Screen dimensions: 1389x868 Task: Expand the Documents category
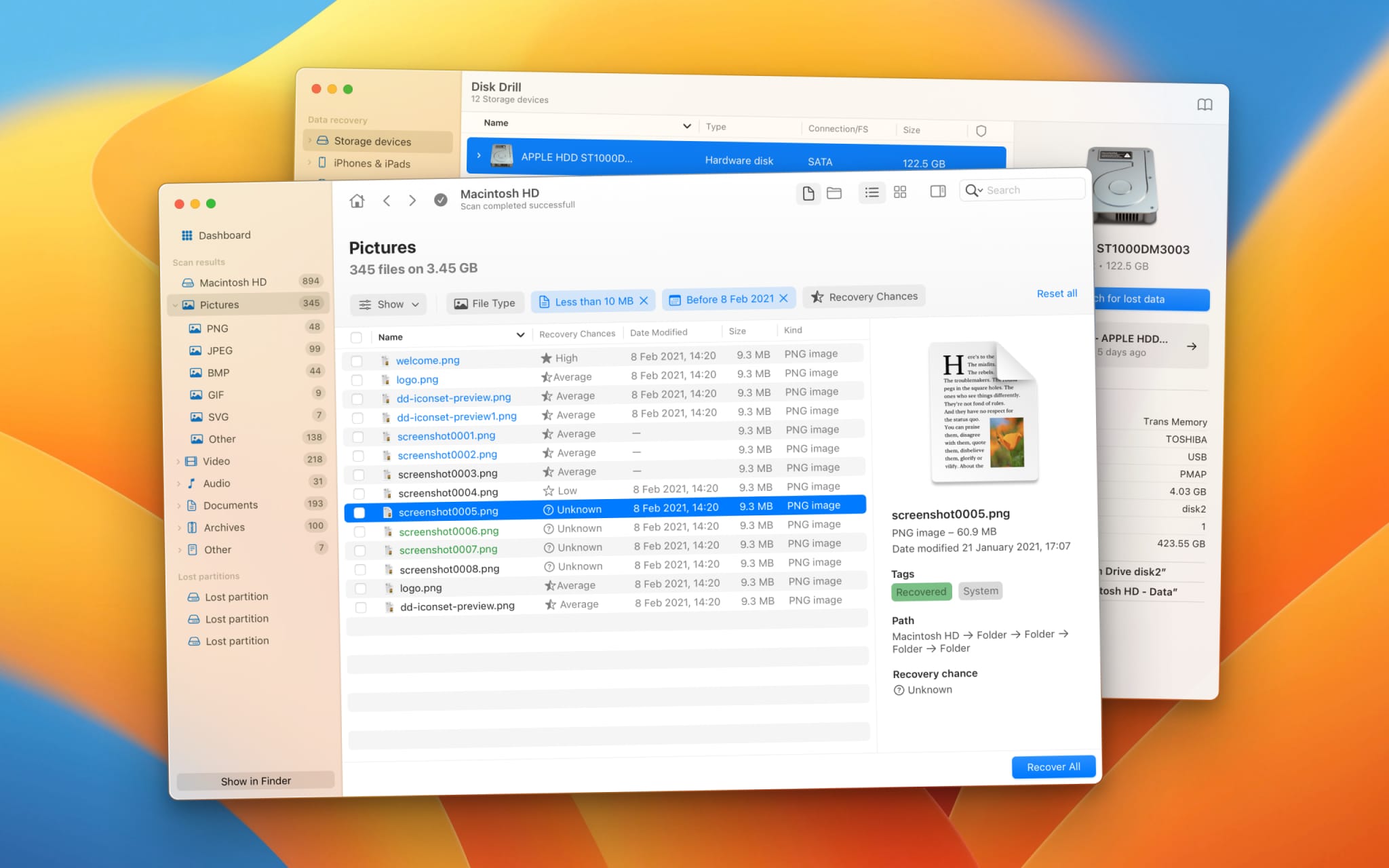pyautogui.click(x=179, y=506)
